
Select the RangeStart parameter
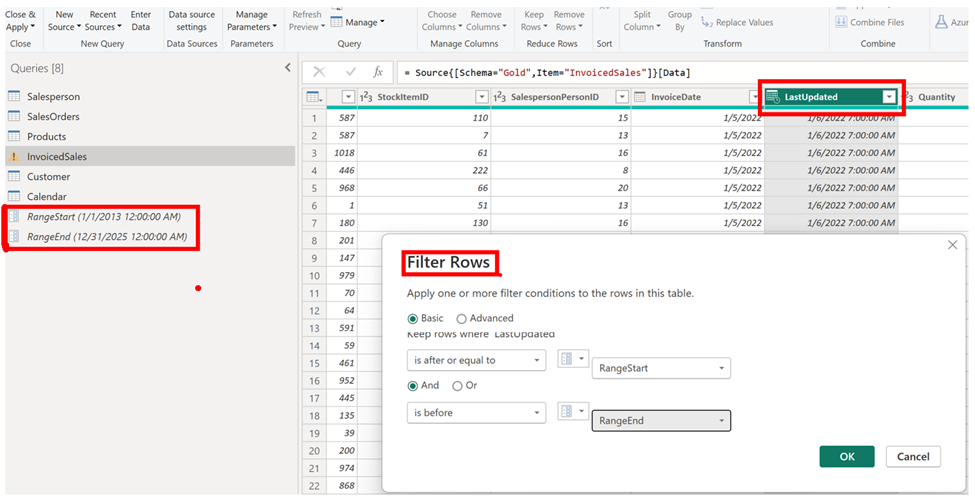(103, 217)
